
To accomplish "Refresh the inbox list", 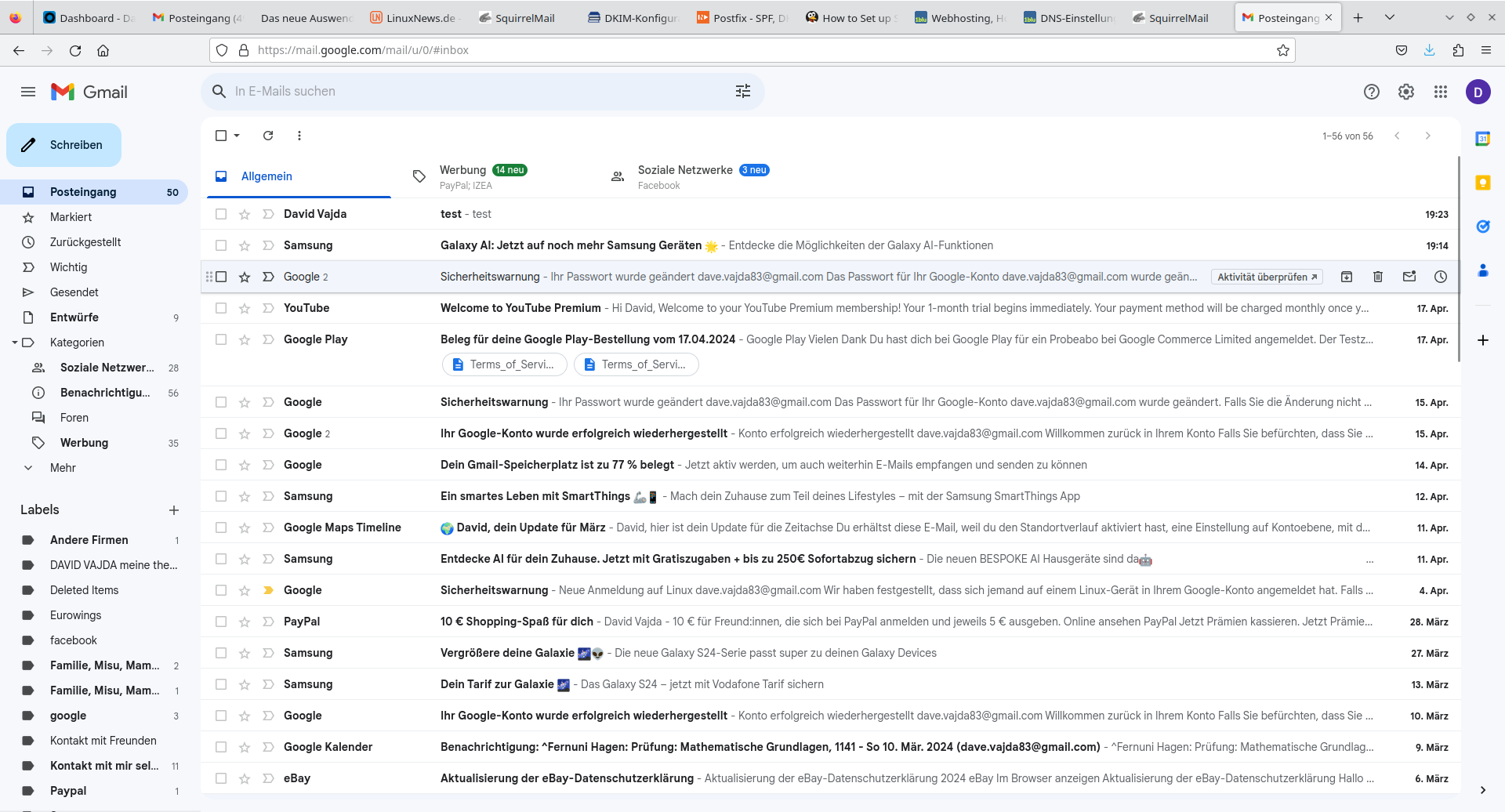I will (x=267, y=136).
